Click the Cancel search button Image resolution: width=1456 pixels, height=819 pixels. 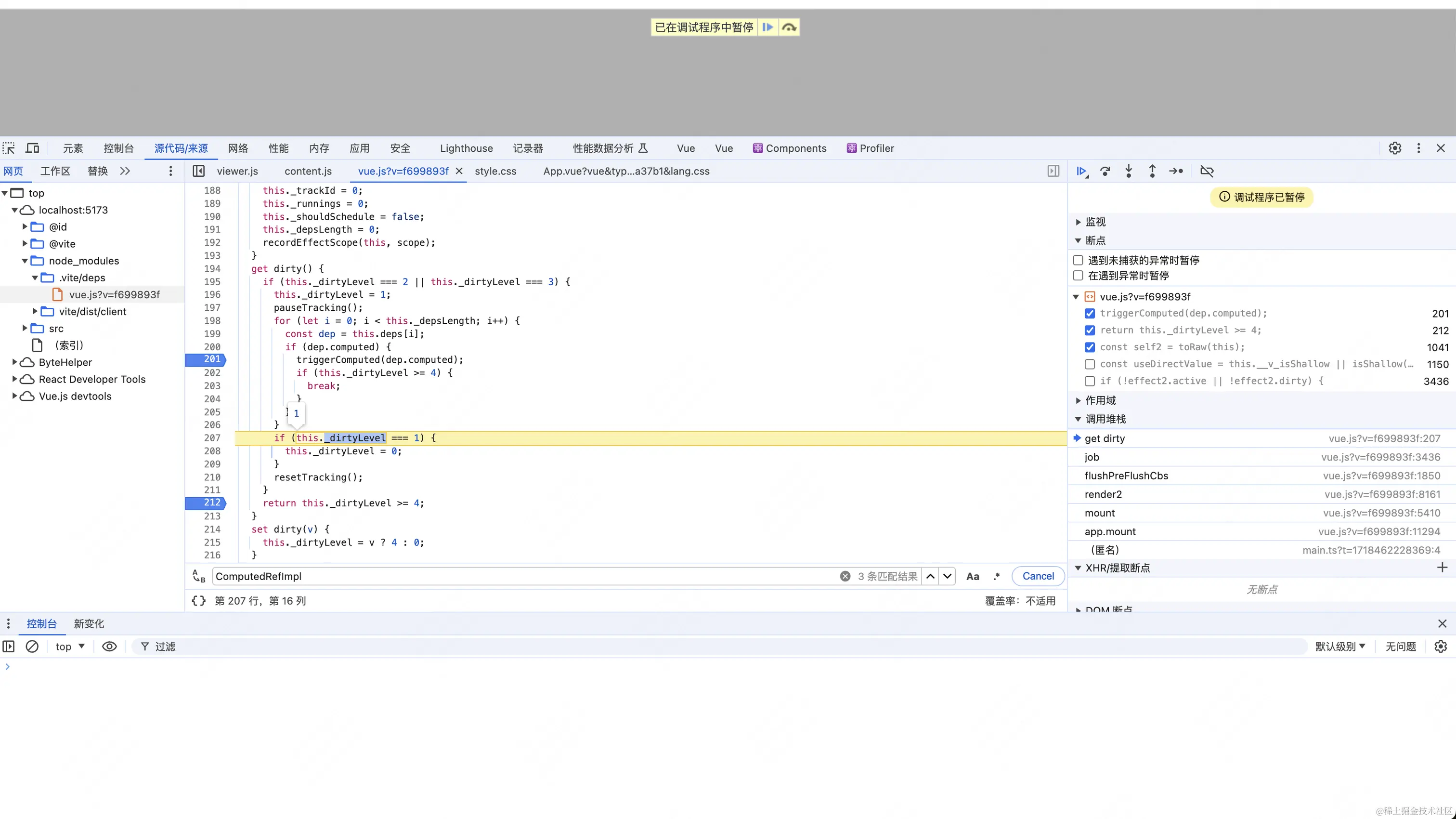click(x=1038, y=576)
